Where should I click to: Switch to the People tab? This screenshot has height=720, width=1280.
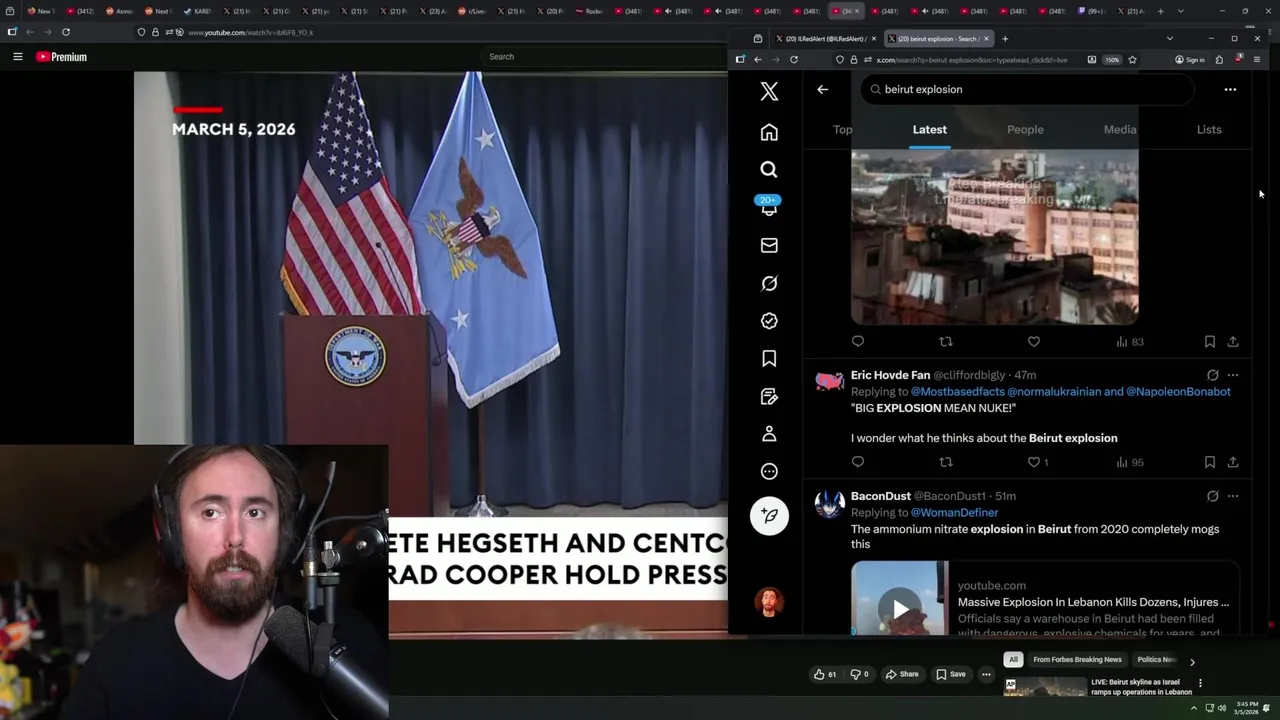[x=1025, y=130]
